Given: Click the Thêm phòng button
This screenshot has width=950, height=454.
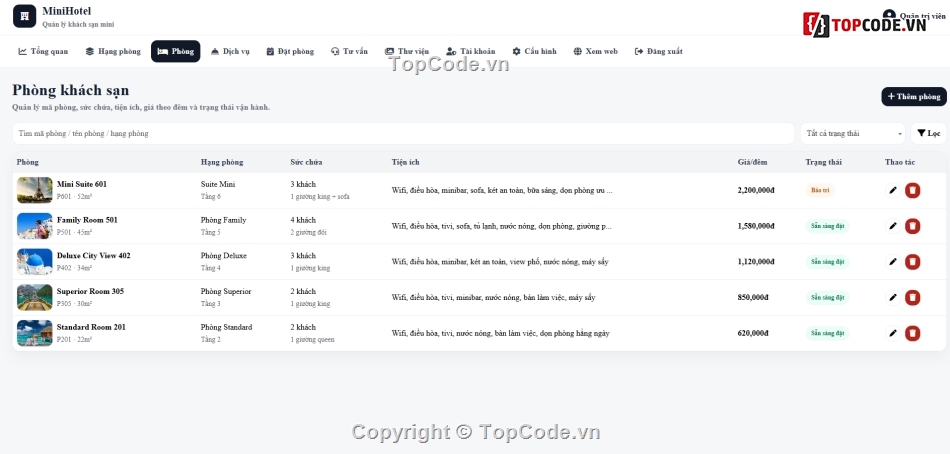Looking at the screenshot, I should (914, 96).
